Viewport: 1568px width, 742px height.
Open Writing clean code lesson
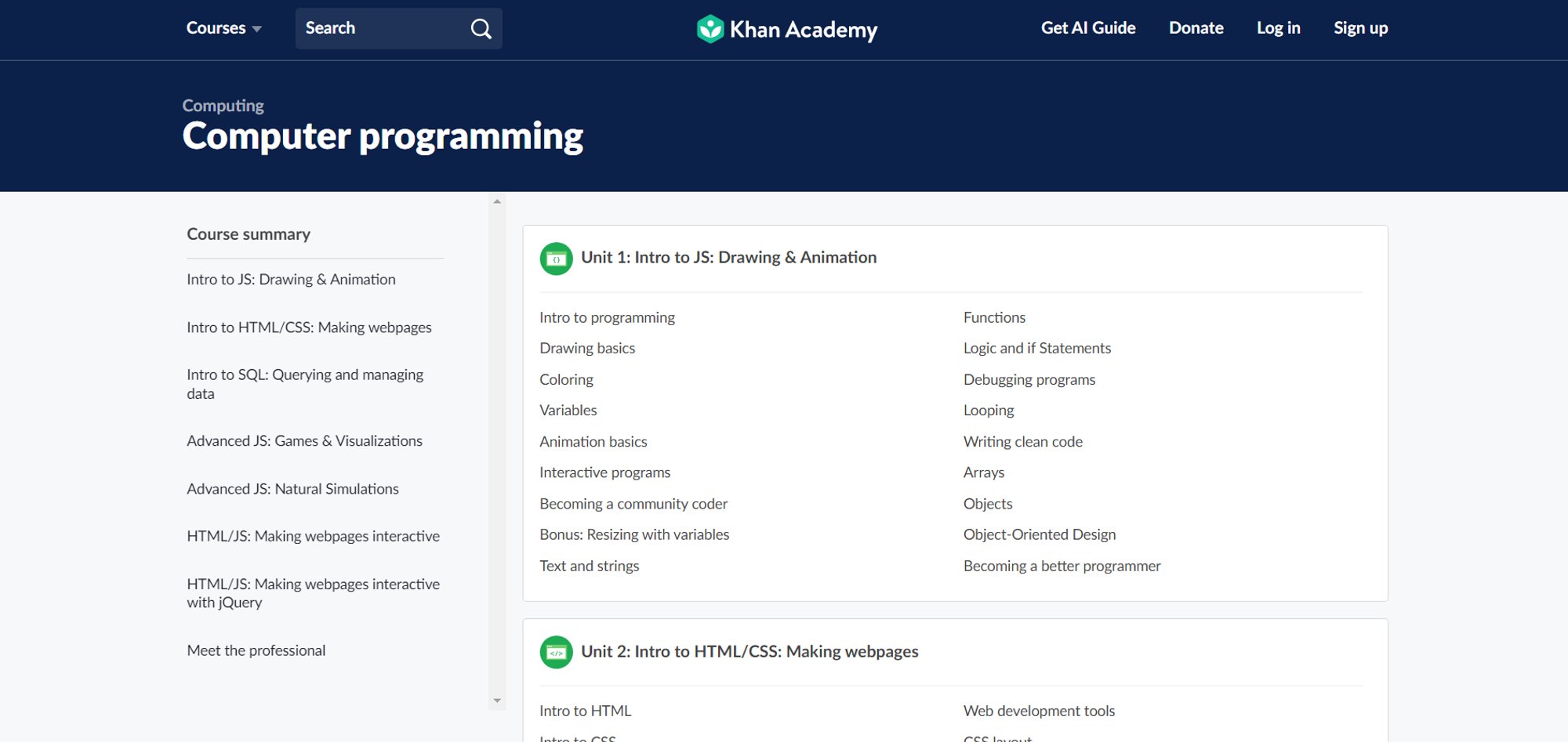[1023, 441]
